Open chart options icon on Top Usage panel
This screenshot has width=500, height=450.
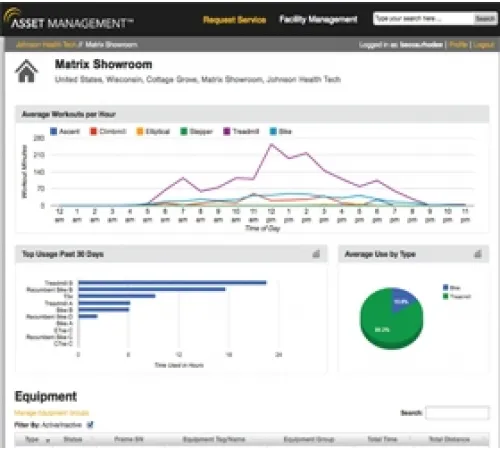click(x=316, y=254)
